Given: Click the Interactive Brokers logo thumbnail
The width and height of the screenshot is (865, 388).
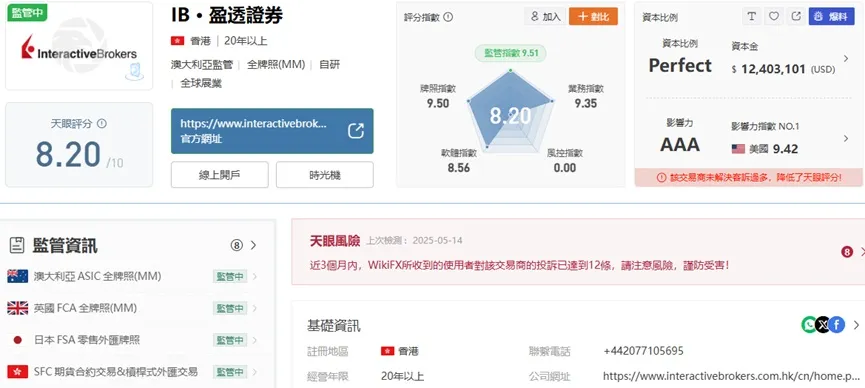Looking at the screenshot, I should tap(79, 46).
